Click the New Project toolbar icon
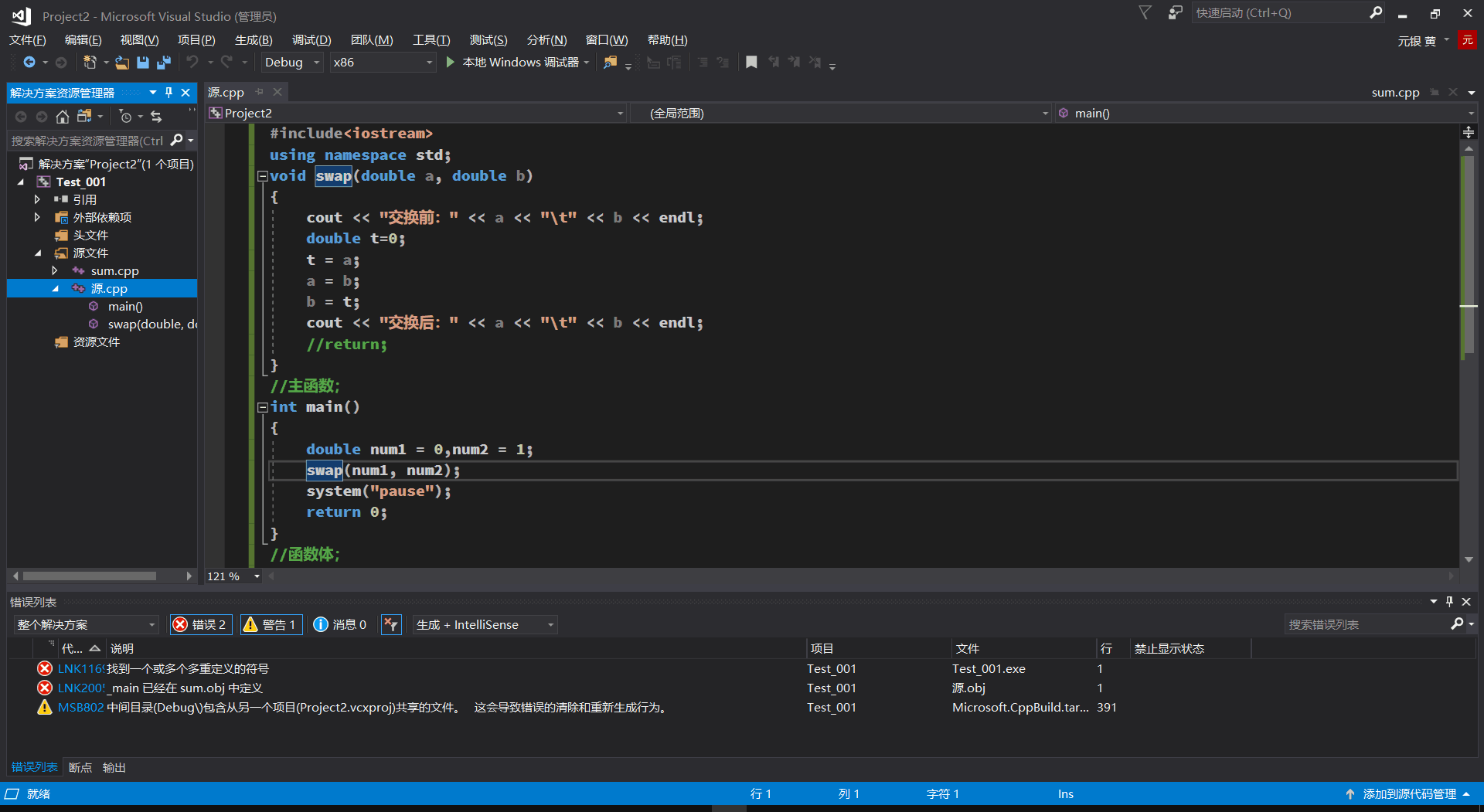The height and width of the screenshot is (812, 1484). pyautogui.click(x=90, y=62)
